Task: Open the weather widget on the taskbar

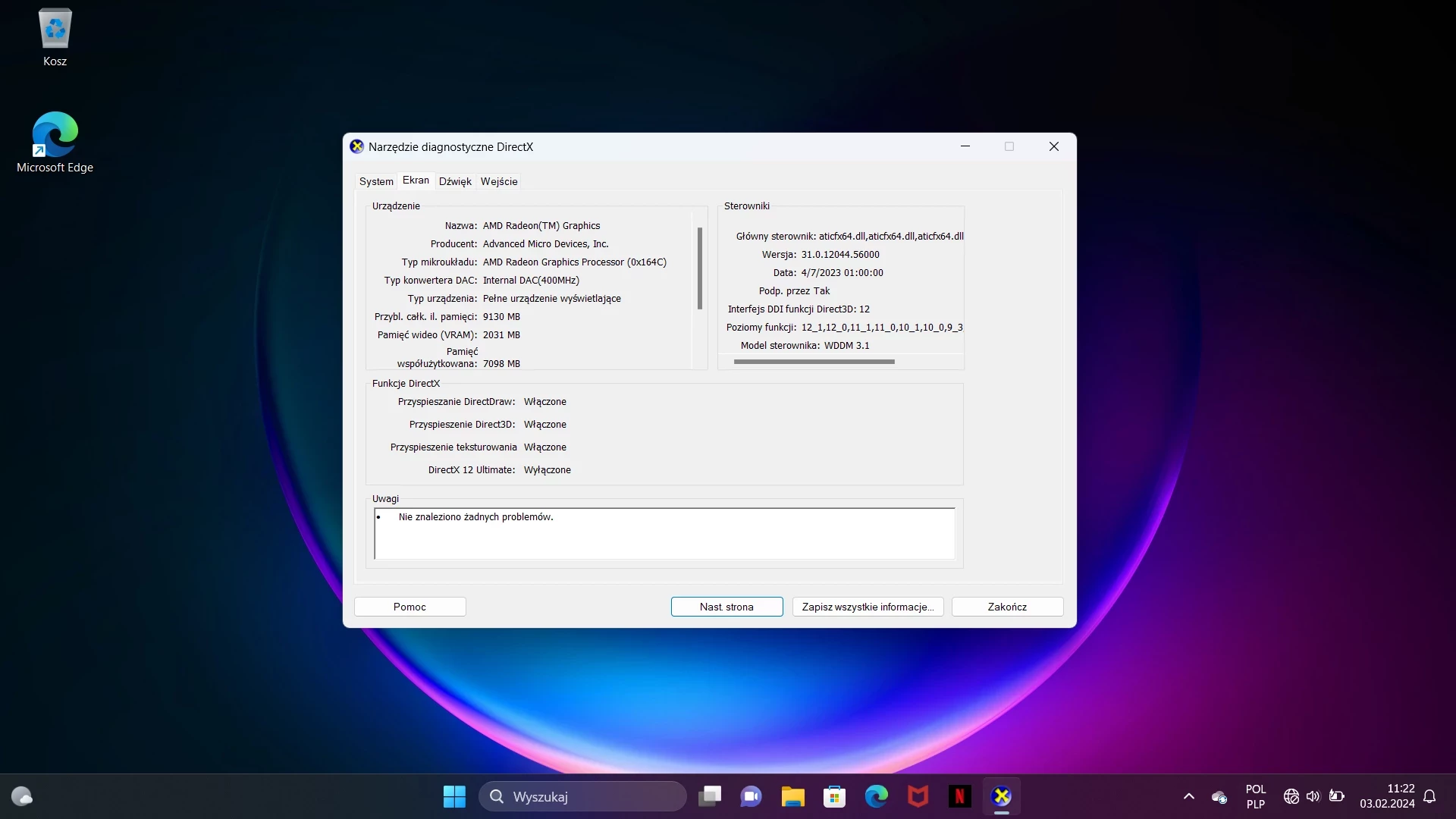Action: coord(22,796)
